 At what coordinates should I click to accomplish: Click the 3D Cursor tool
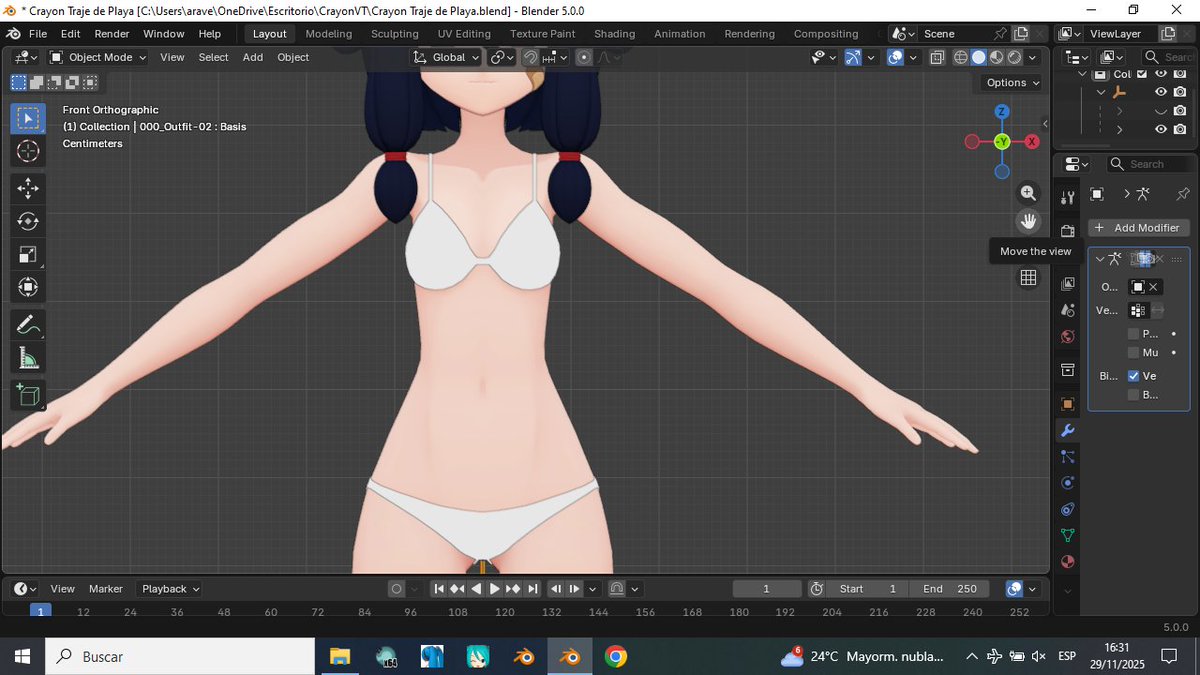coord(28,151)
